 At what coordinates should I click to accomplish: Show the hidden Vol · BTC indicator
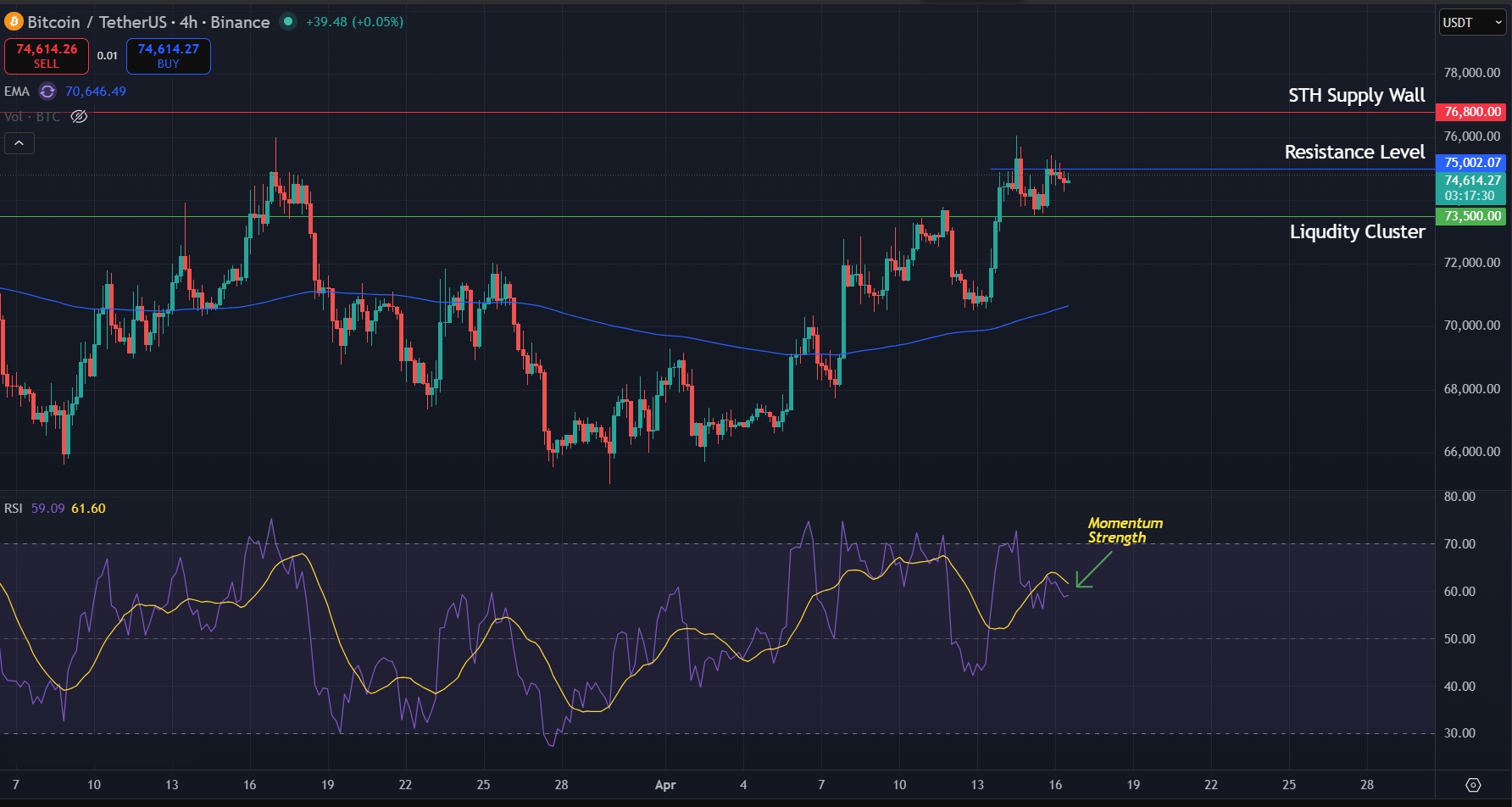pos(79,117)
